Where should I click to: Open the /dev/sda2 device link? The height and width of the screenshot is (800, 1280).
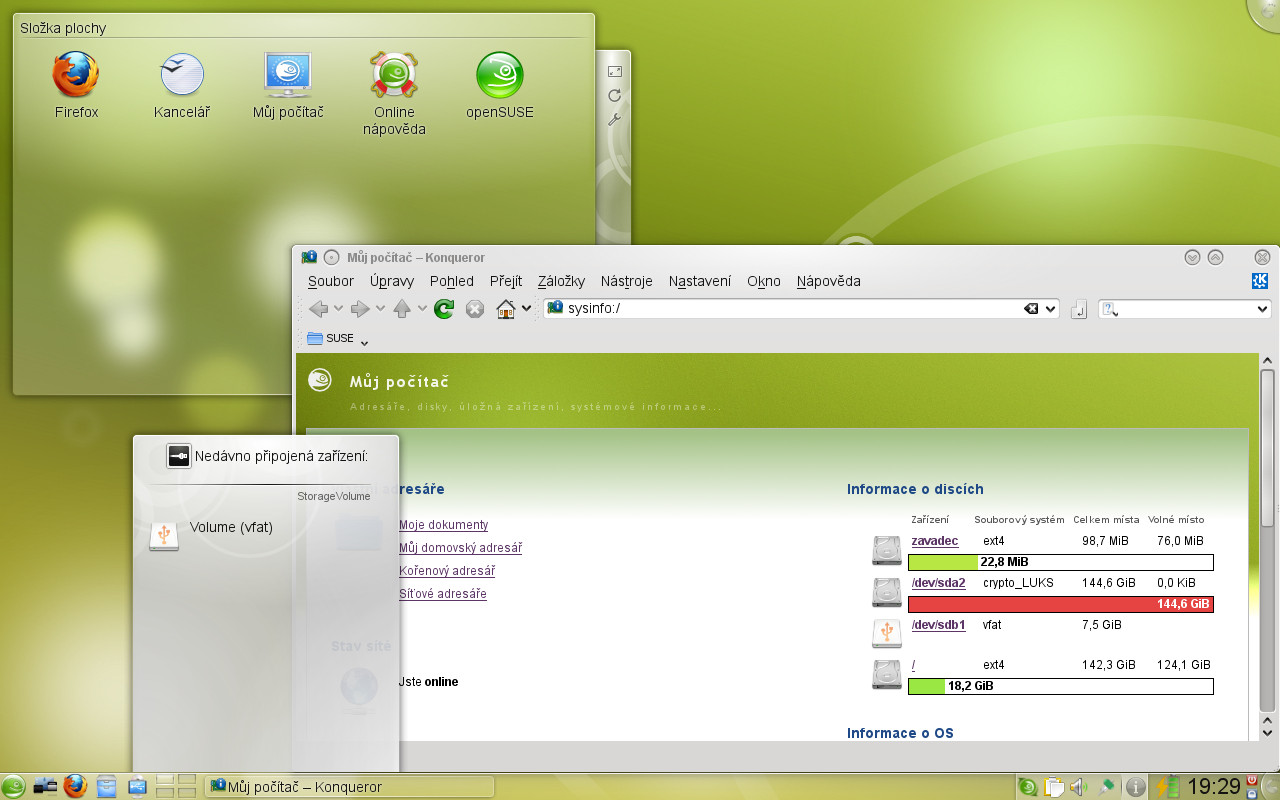pyautogui.click(x=939, y=583)
